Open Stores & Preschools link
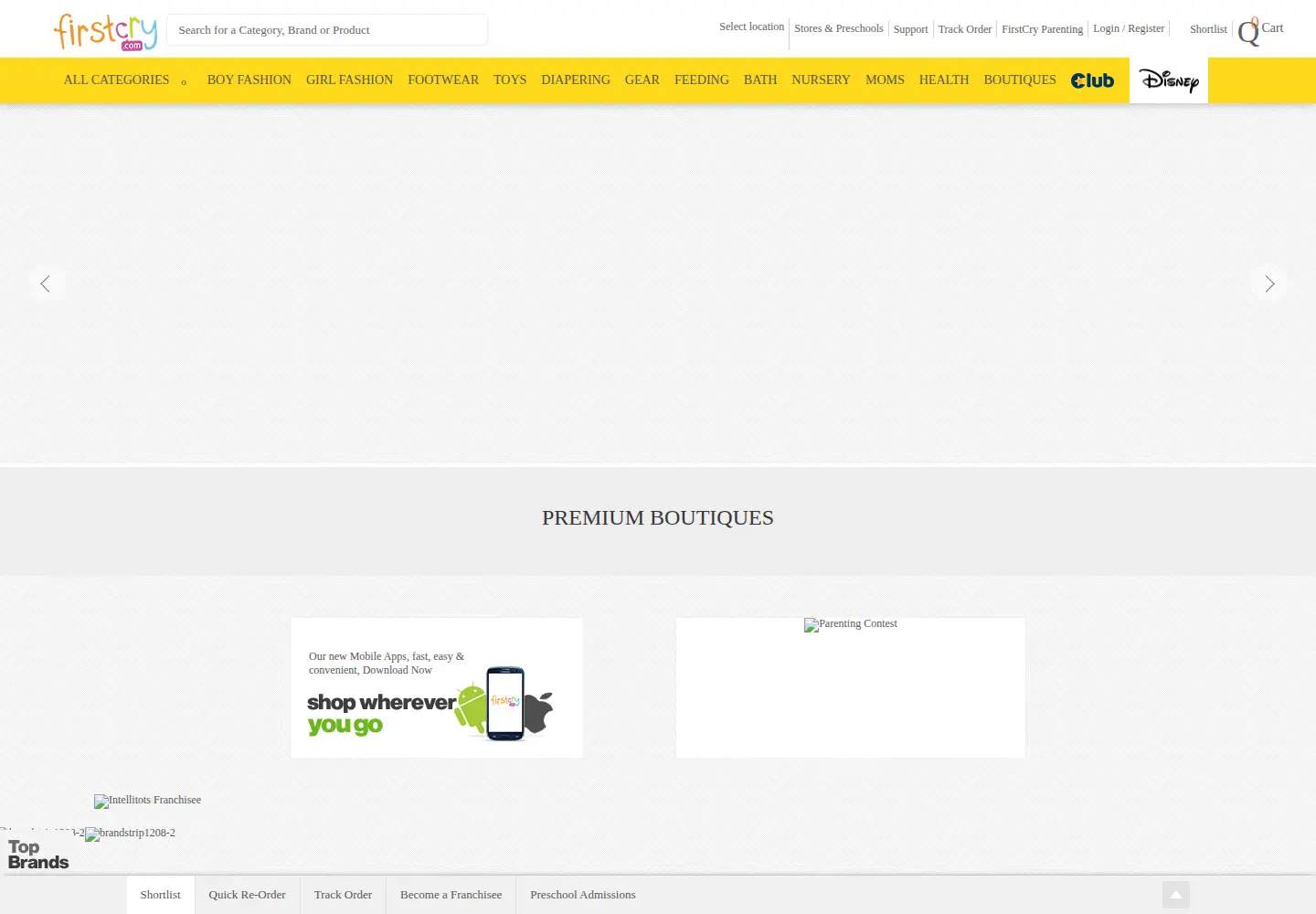Screen dimensions: 1316x914 point(839,29)
